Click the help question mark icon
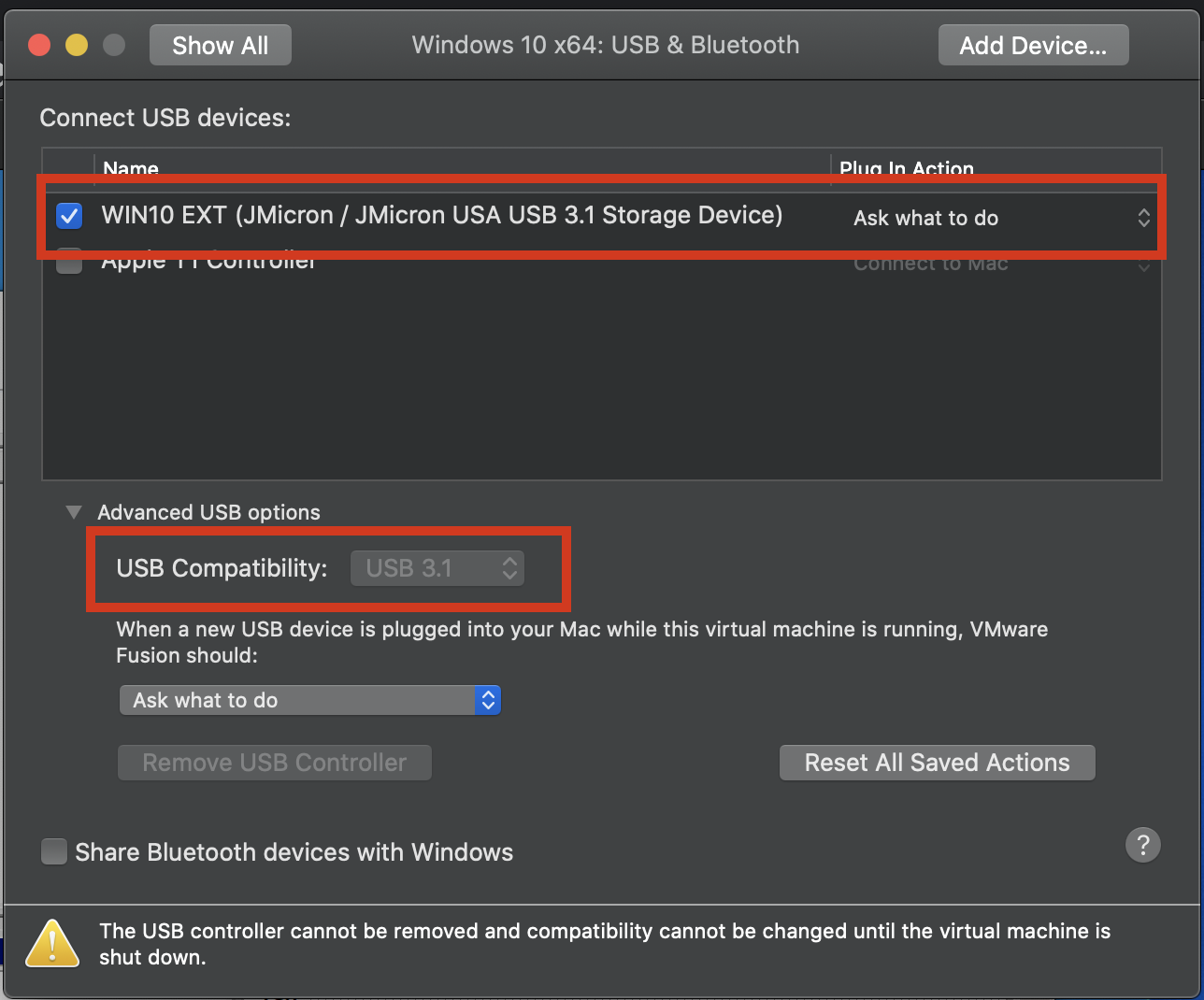The image size is (1204, 1000). click(x=1142, y=845)
